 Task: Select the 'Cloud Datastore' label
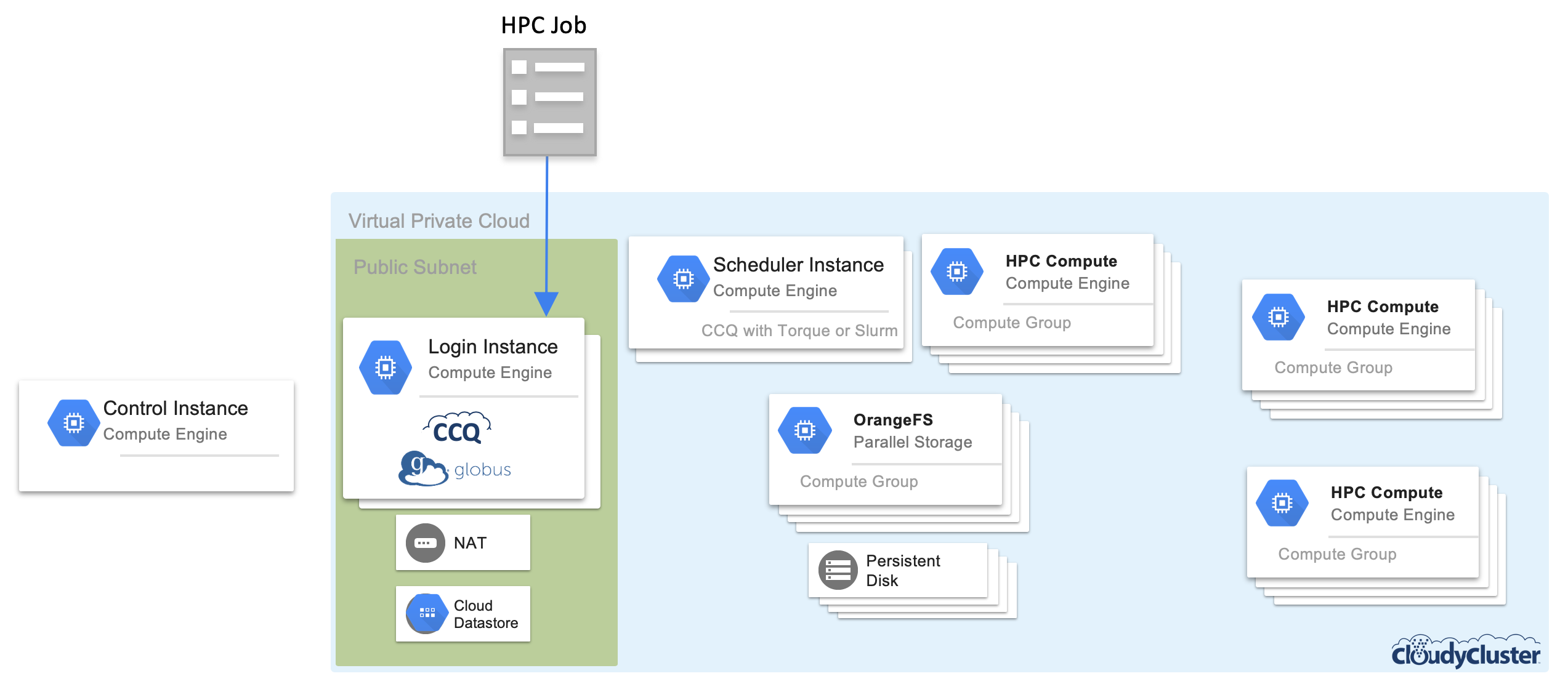pyautogui.click(x=486, y=614)
